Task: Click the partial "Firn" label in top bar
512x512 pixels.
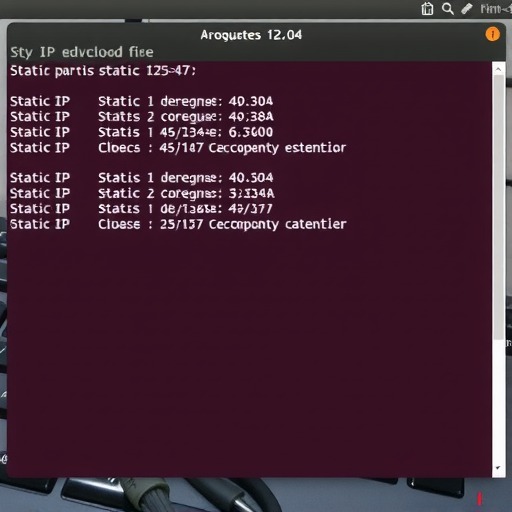Action: point(496,9)
